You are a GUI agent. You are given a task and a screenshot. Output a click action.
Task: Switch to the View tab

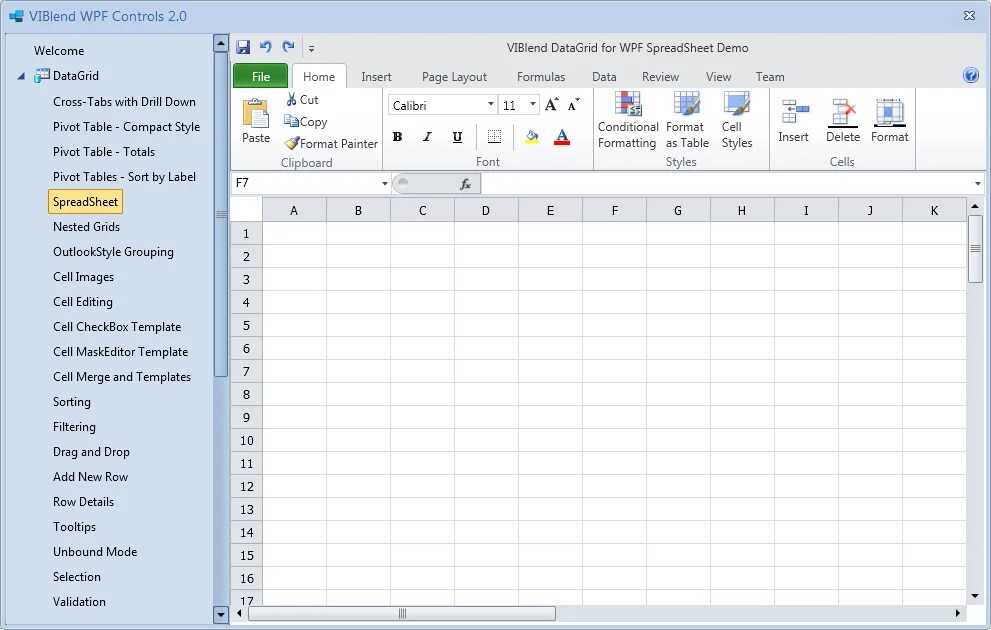click(719, 76)
